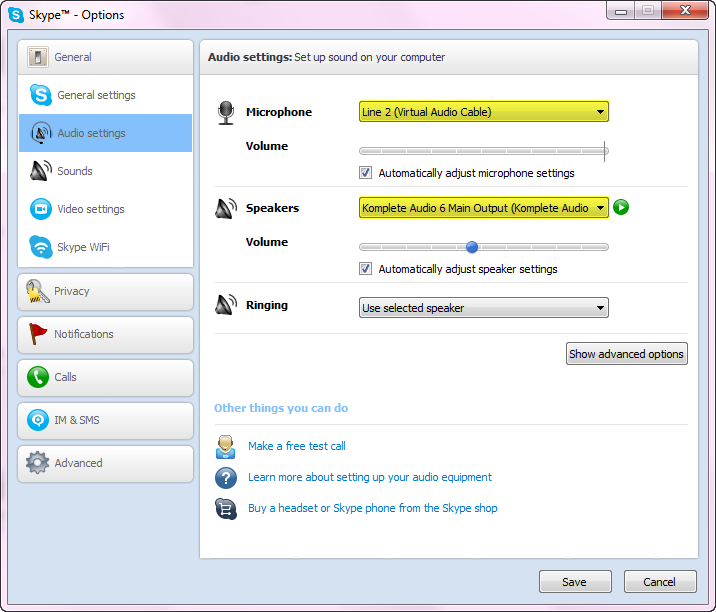Image resolution: width=716 pixels, height=612 pixels.
Task: Click Show advanced options button
Action: [626, 354]
